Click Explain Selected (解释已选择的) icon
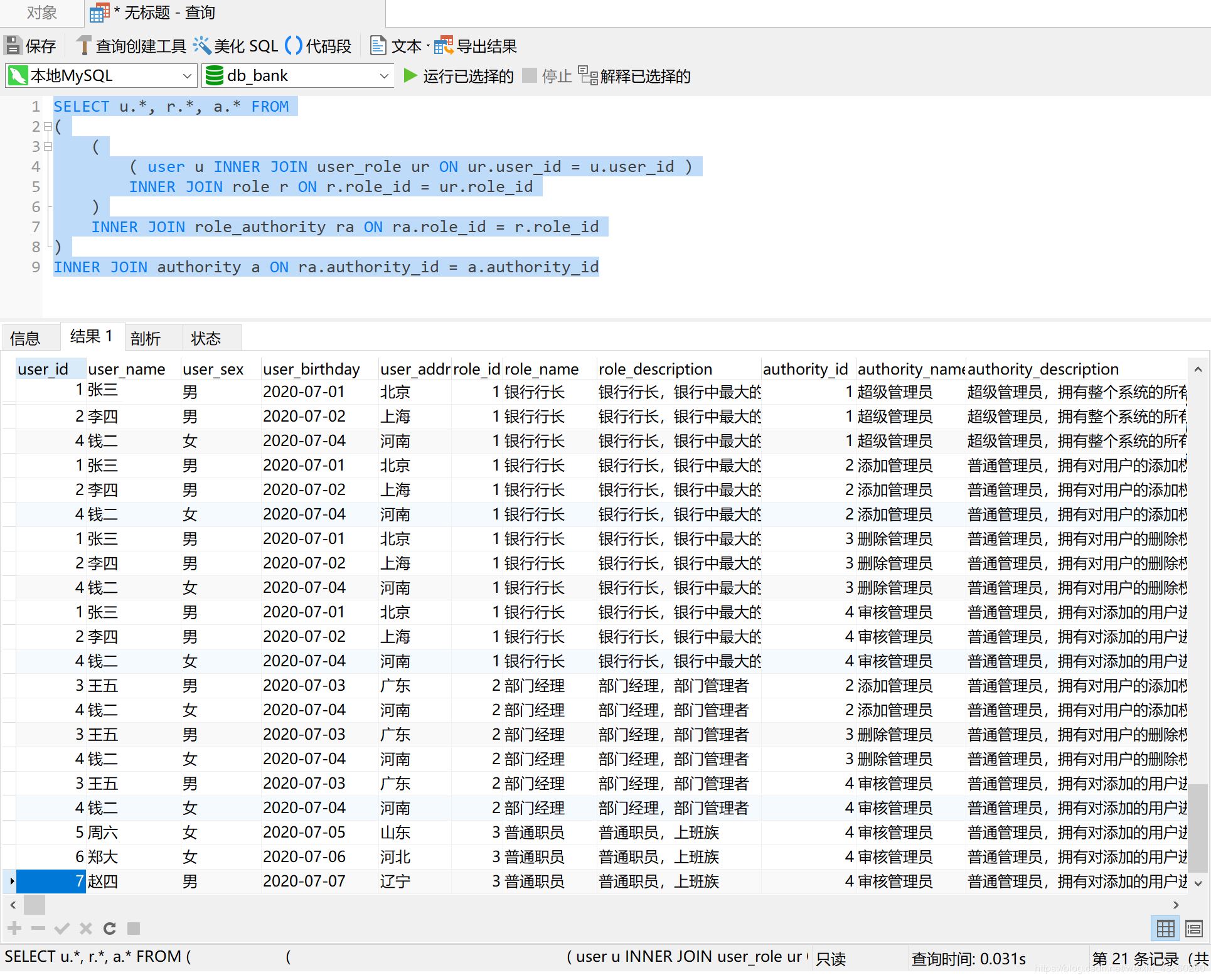The height and width of the screenshot is (980, 1211). coord(588,76)
